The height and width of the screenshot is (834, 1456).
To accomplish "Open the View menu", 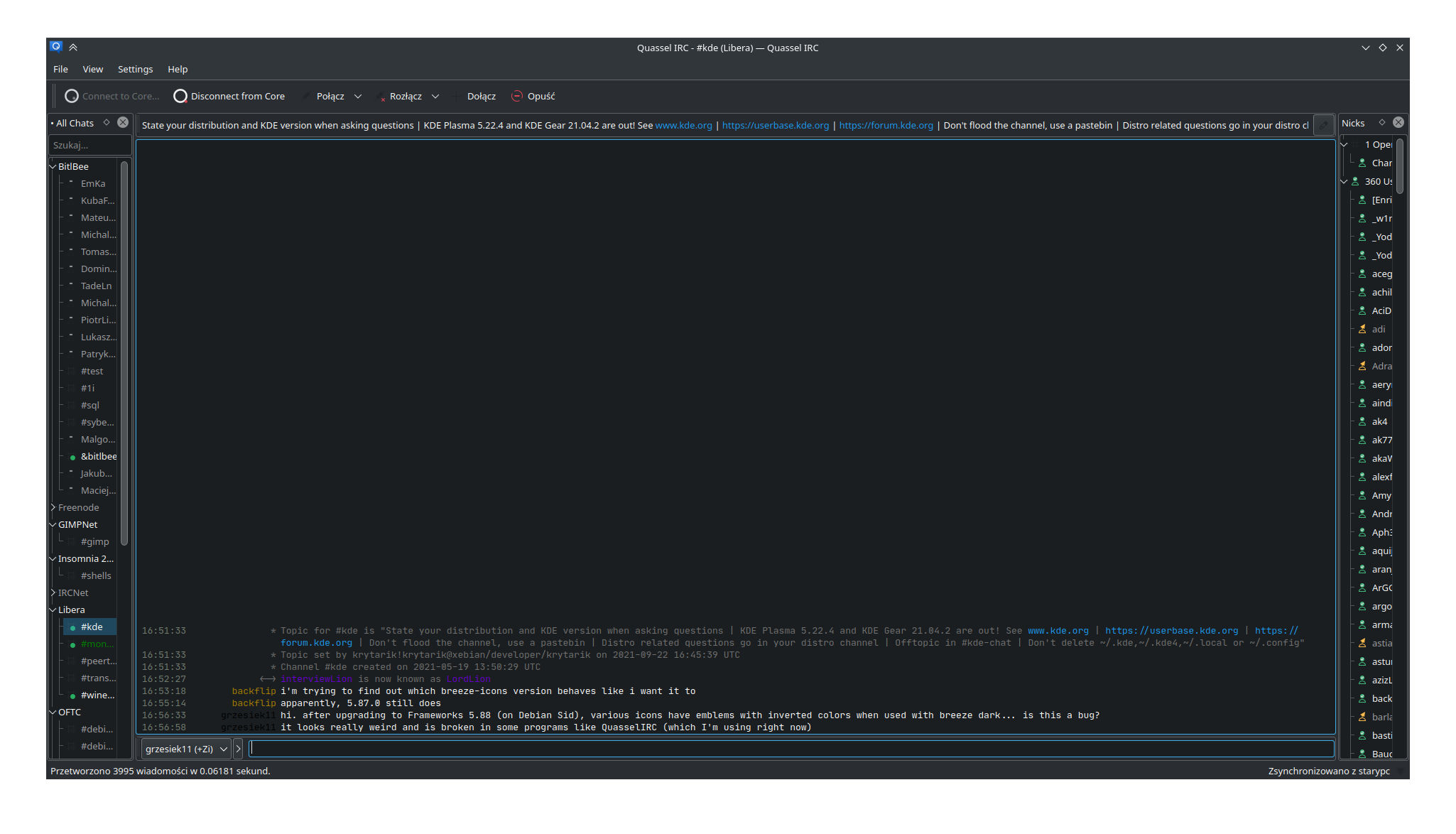I will 92,69.
